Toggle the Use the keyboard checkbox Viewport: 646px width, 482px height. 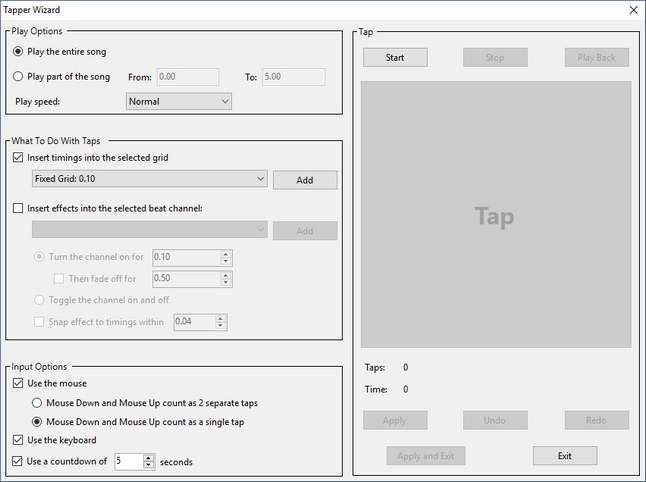click(18, 440)
